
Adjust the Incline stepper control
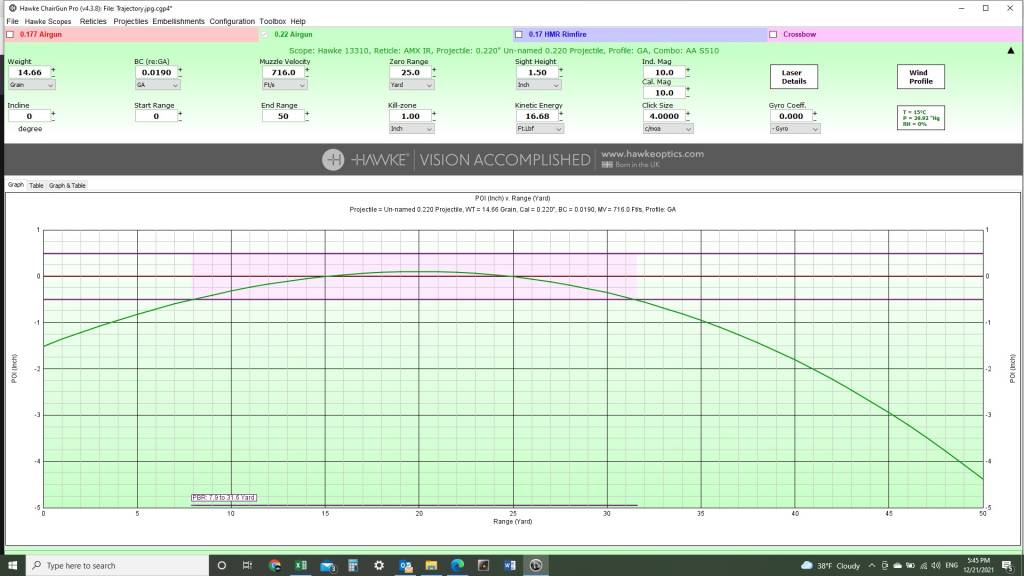(x=53, y=116)
